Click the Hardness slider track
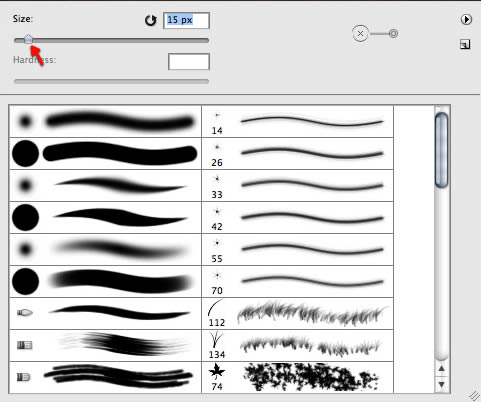This screenshot has width=481, height=402. click(111, 81)
